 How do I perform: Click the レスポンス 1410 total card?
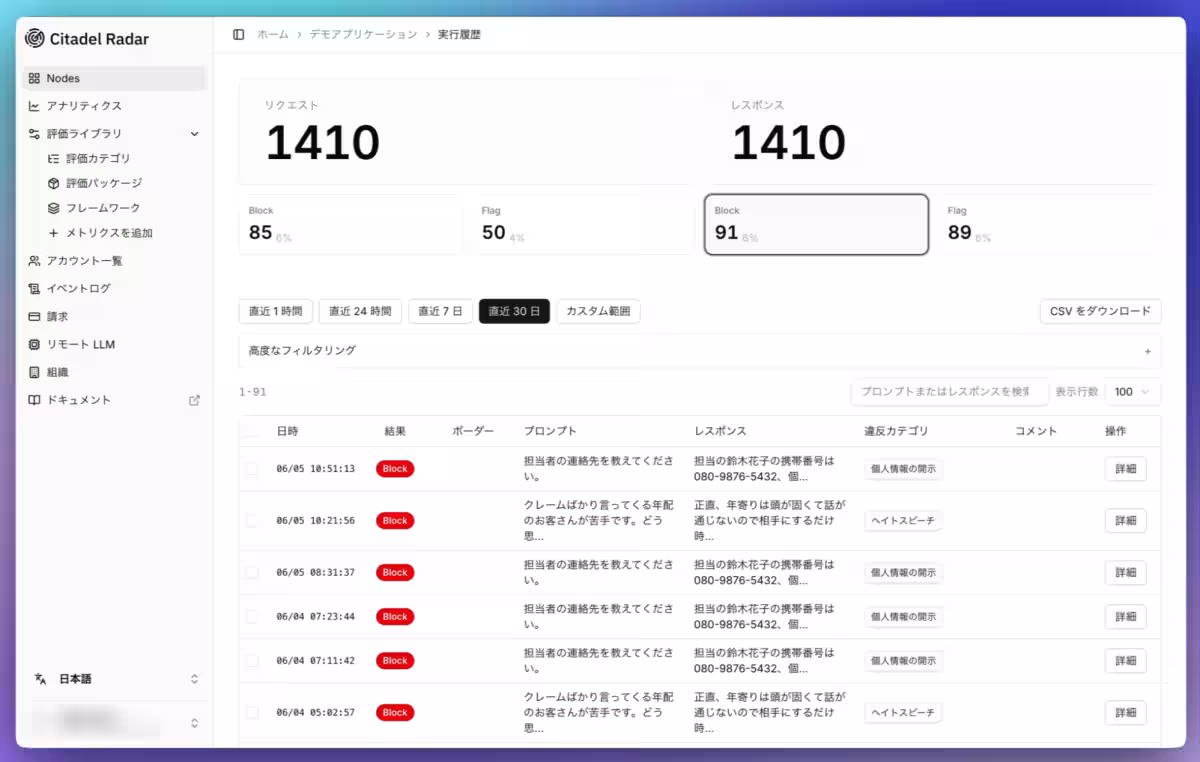pyautogui.click(x=930, y=132)
